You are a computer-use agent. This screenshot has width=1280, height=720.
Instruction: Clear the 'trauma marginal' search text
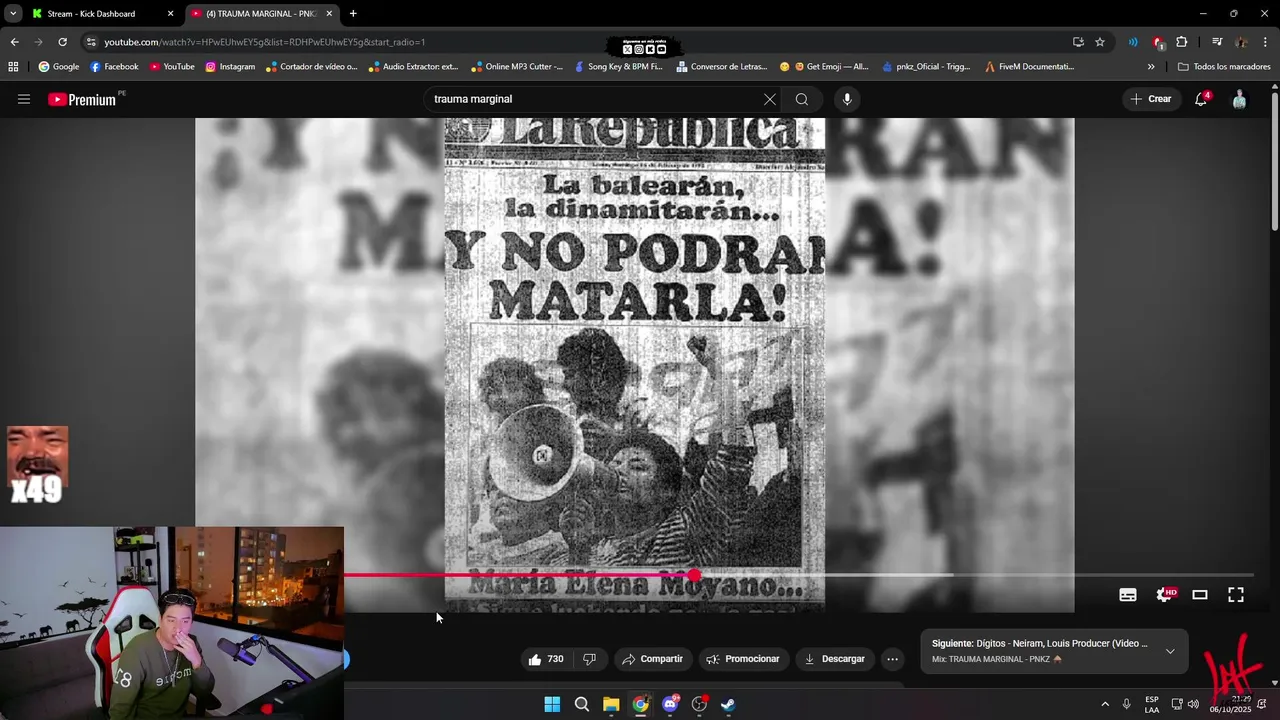point(769,99)
